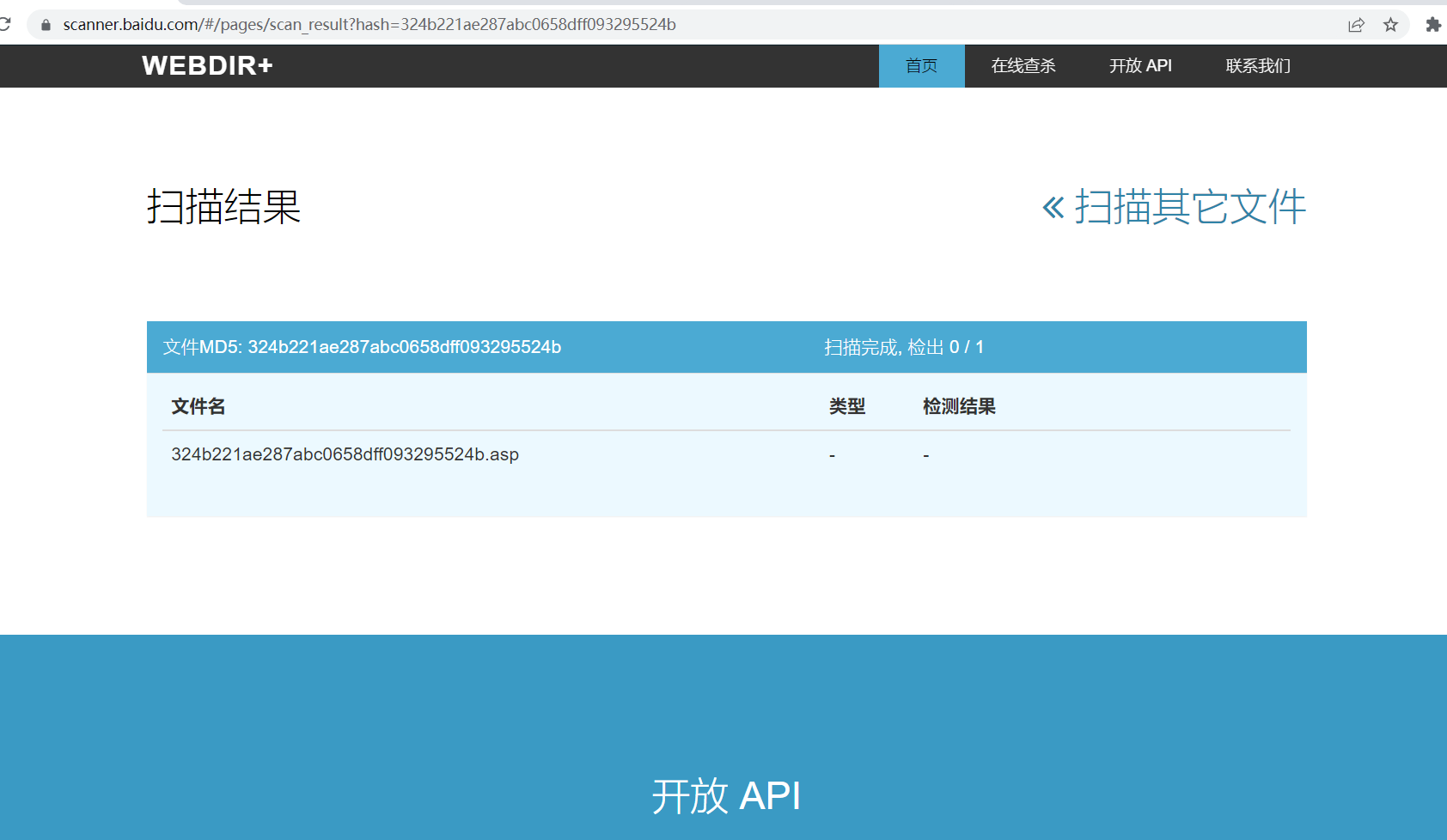Select file name 324b221ae287abc0658dff093295524b.asp
Viewport: 1447px width, 840px height.
click(x=345, y=454)
